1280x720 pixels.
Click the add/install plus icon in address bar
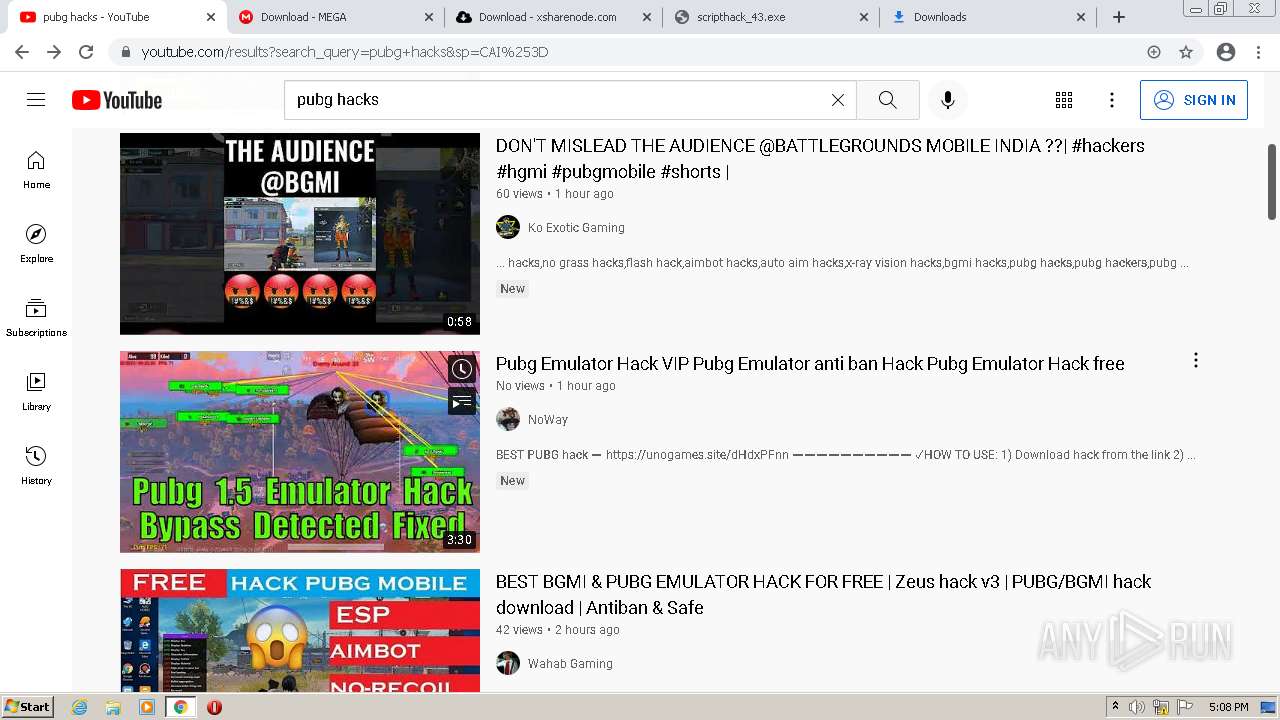[x=1154, y=52]
